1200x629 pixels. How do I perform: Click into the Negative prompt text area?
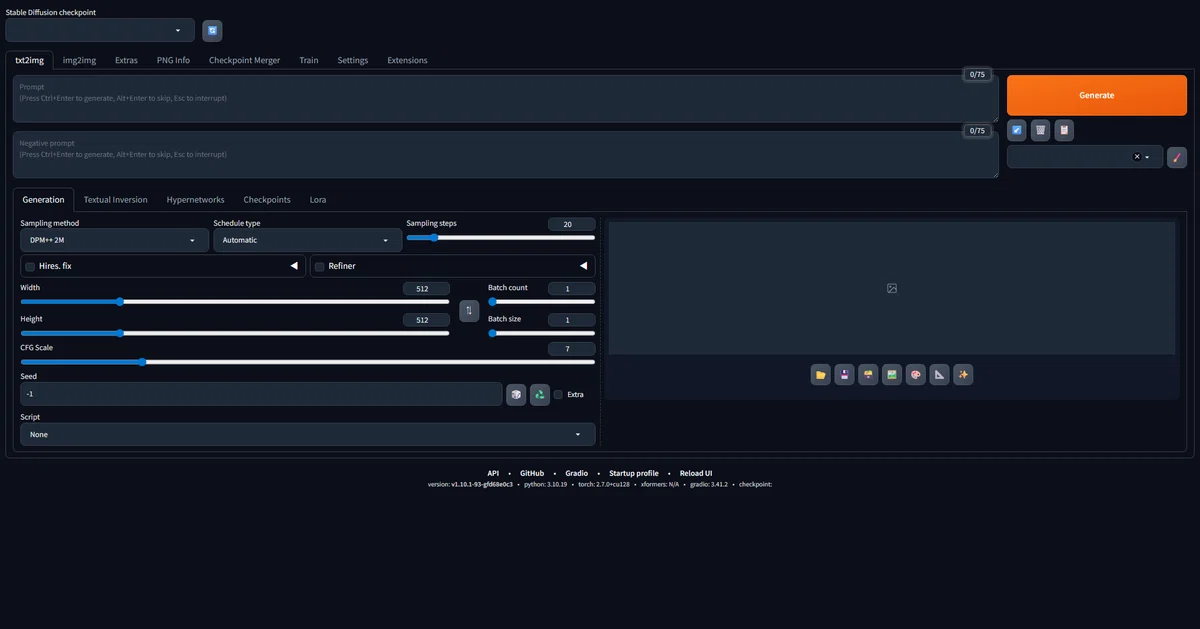506,155
